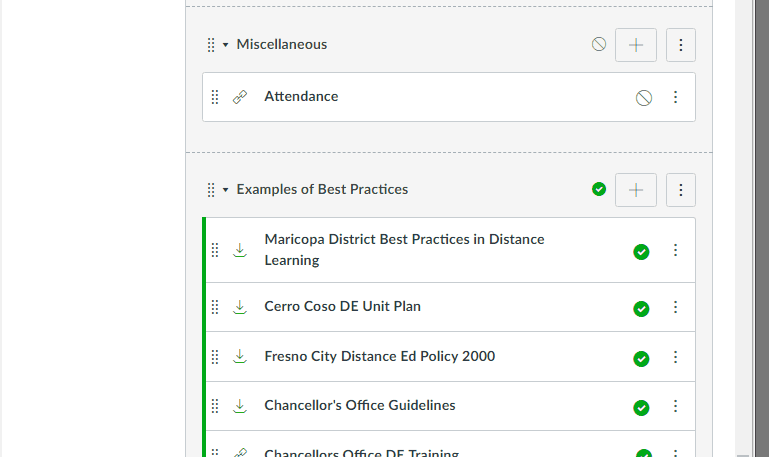Add item to Miscellaneous module
Viewport: 769px width, 457px height.
636,45
